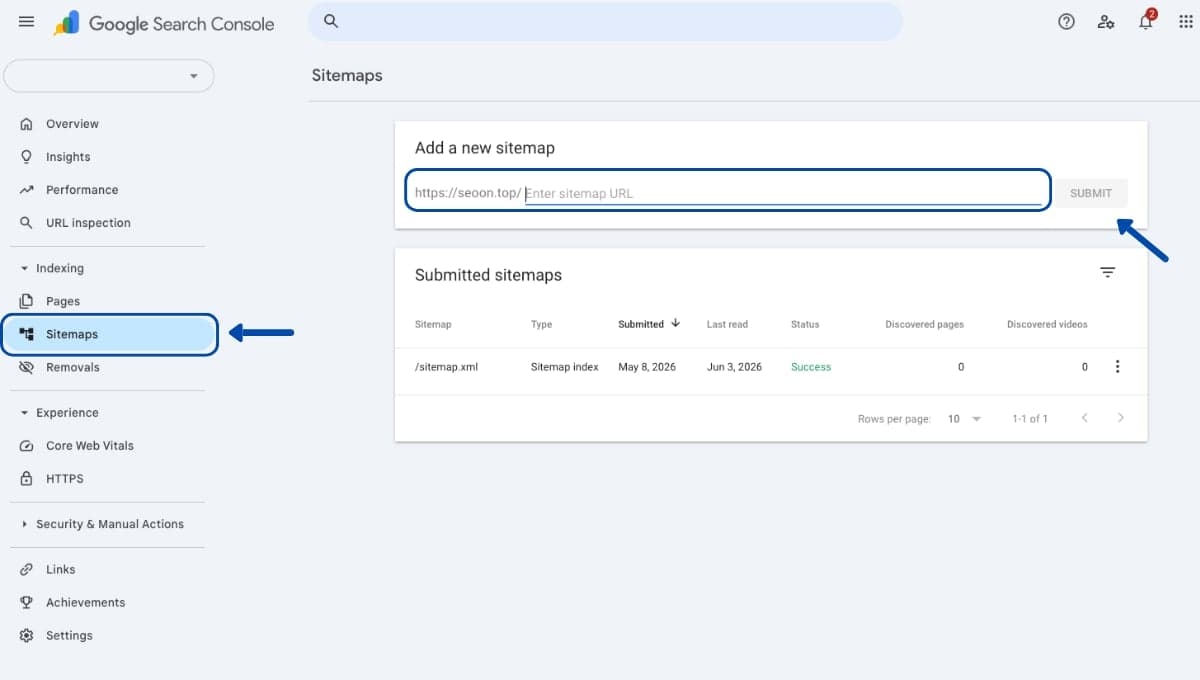Click the Overview home icon

pos(27,124)
